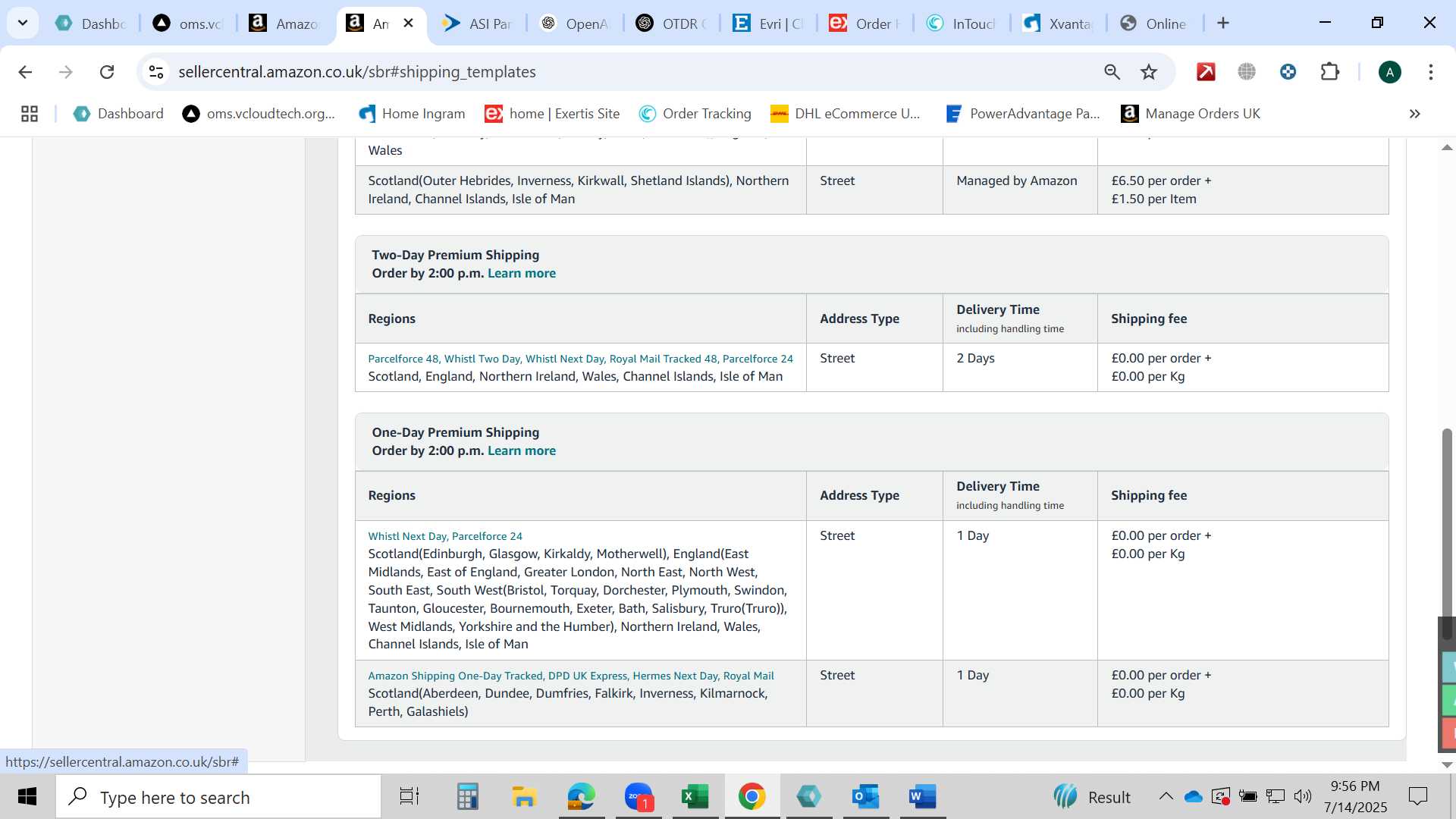Open the PowerAdvantage bookmark
This screenshot has height=819, width=1456.
point(1023,114)
